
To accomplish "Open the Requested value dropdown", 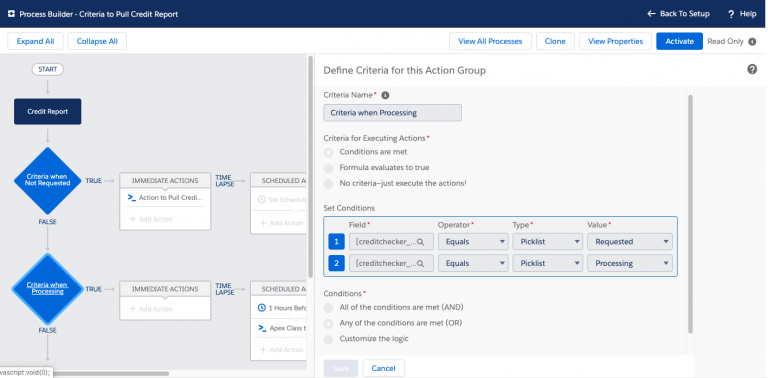I will tap(630, 241).
